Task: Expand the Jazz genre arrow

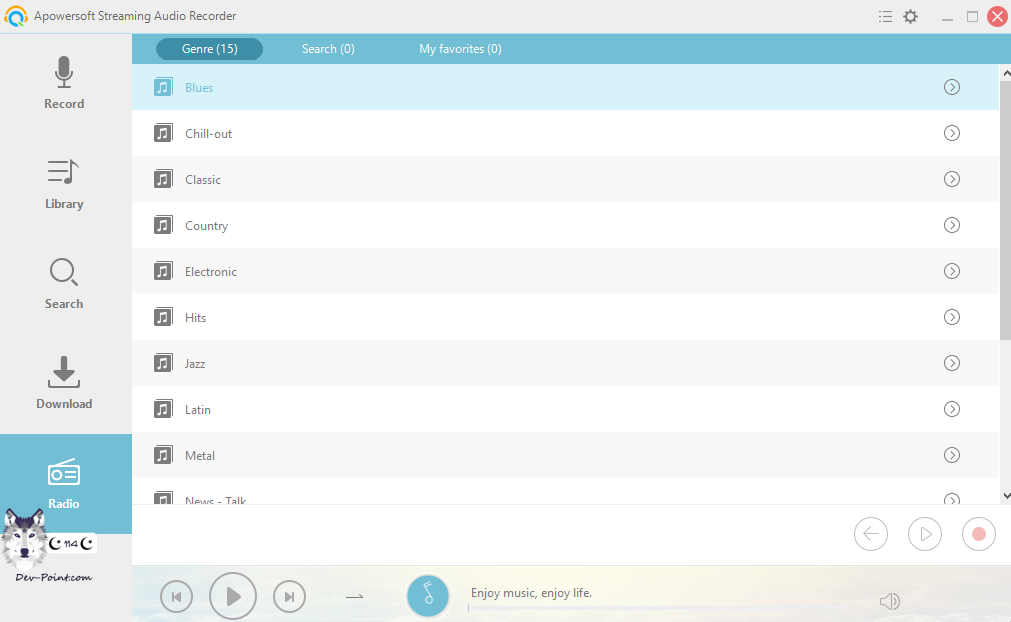Action: pos(952,363)
